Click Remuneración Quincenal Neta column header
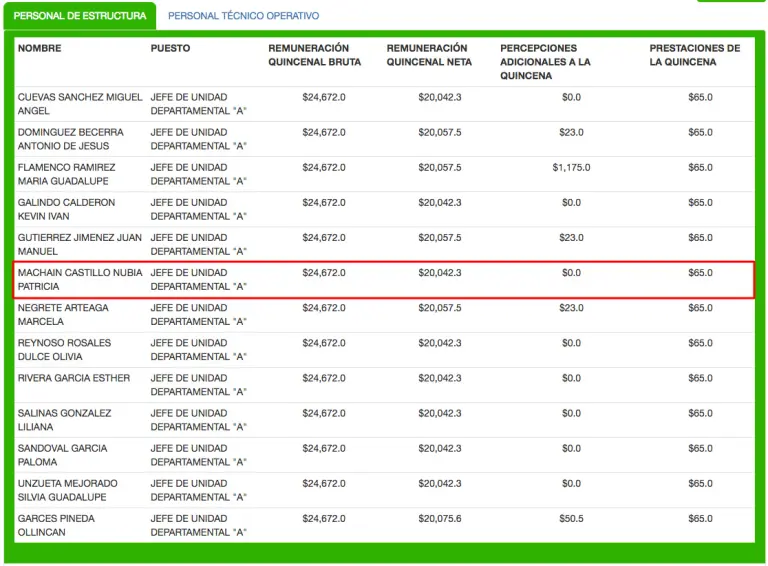This screenshot has width=768, height=566. 427,55
